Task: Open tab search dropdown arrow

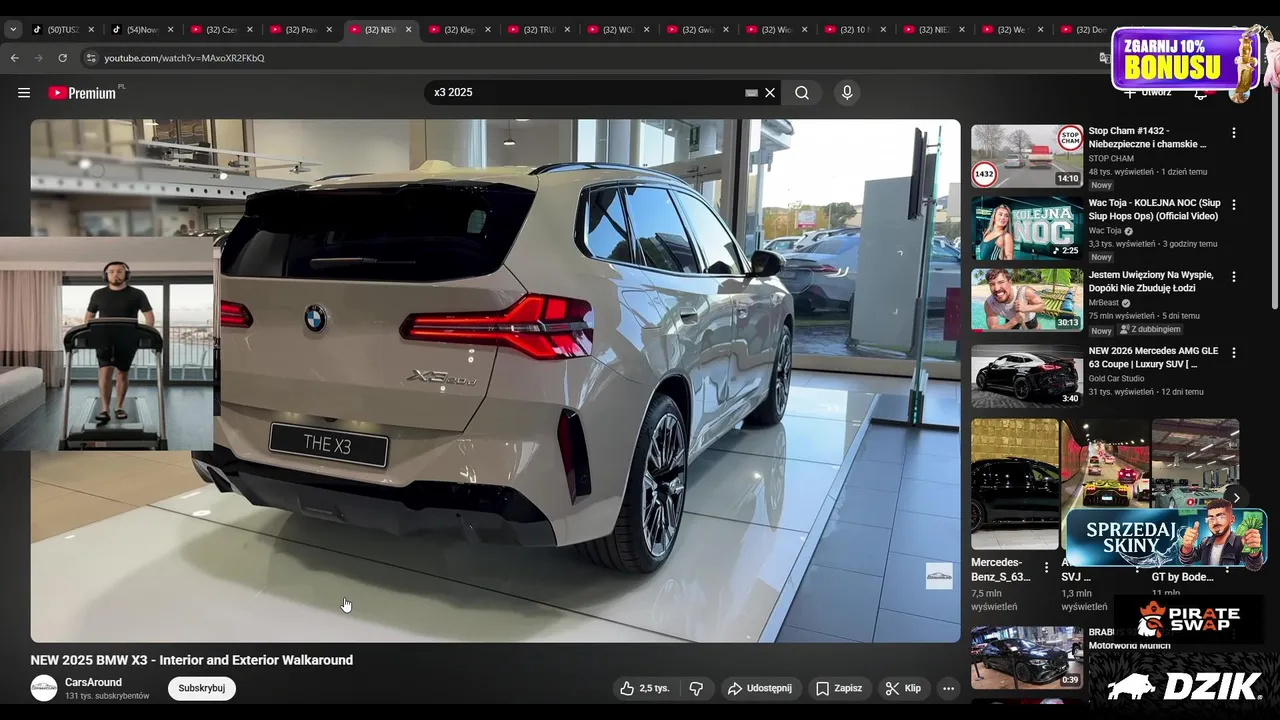Action: click(13, 30)
